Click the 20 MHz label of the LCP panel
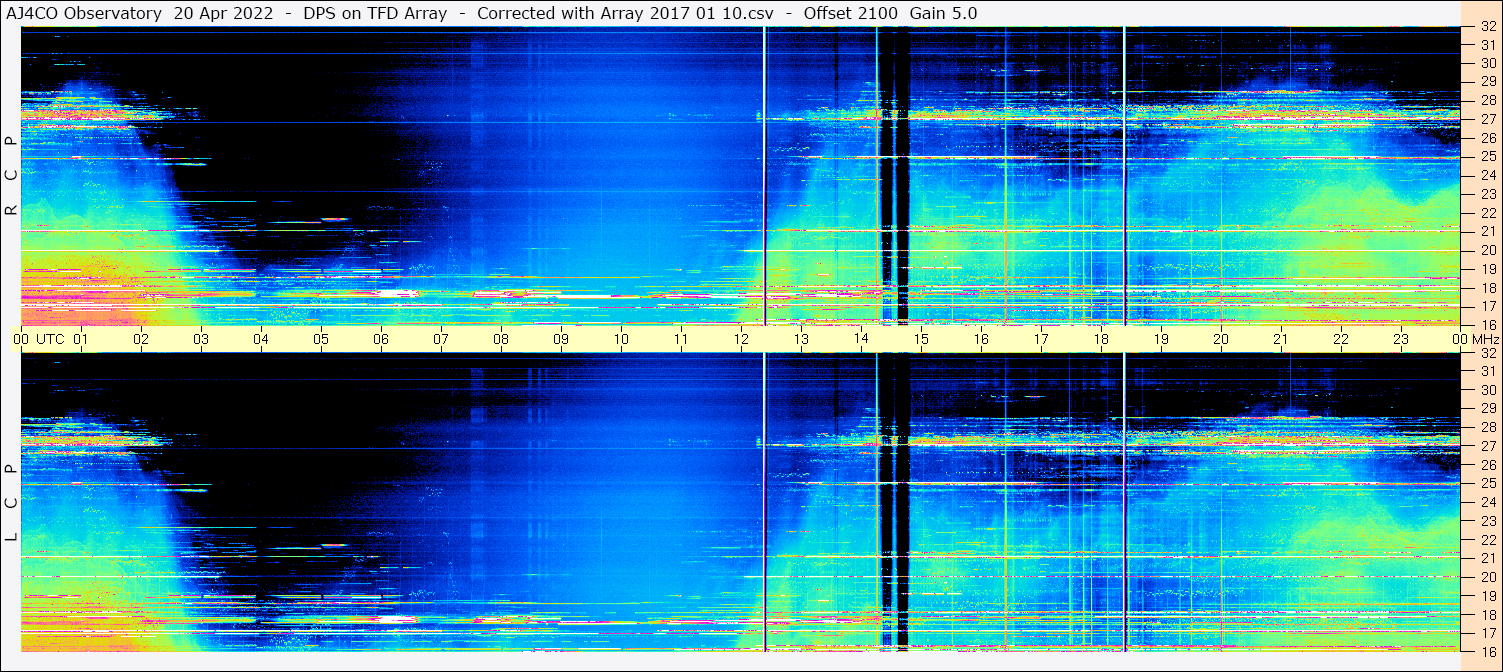1503x672 pixels. (1488, 577)
